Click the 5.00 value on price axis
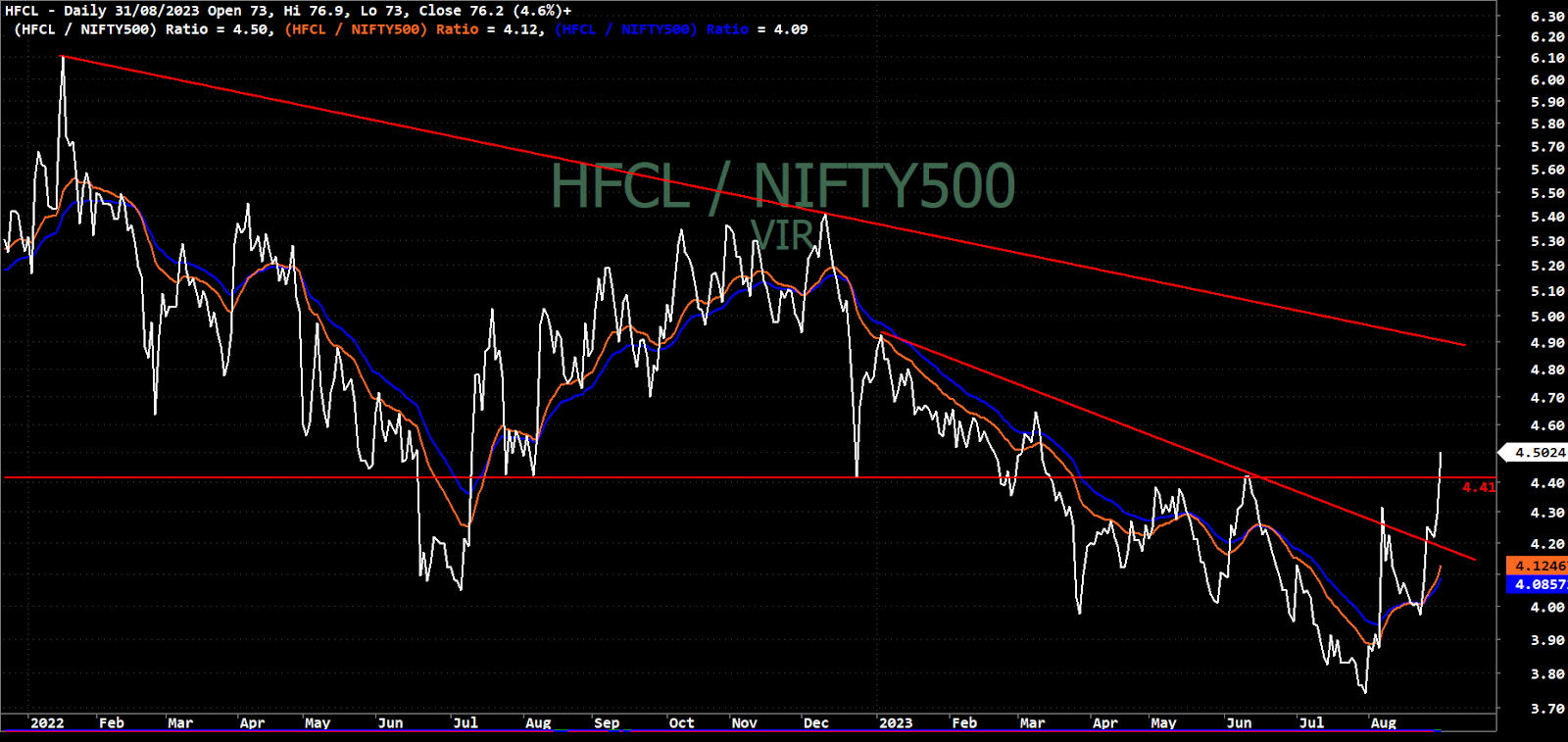 [x=1547, y=317]
